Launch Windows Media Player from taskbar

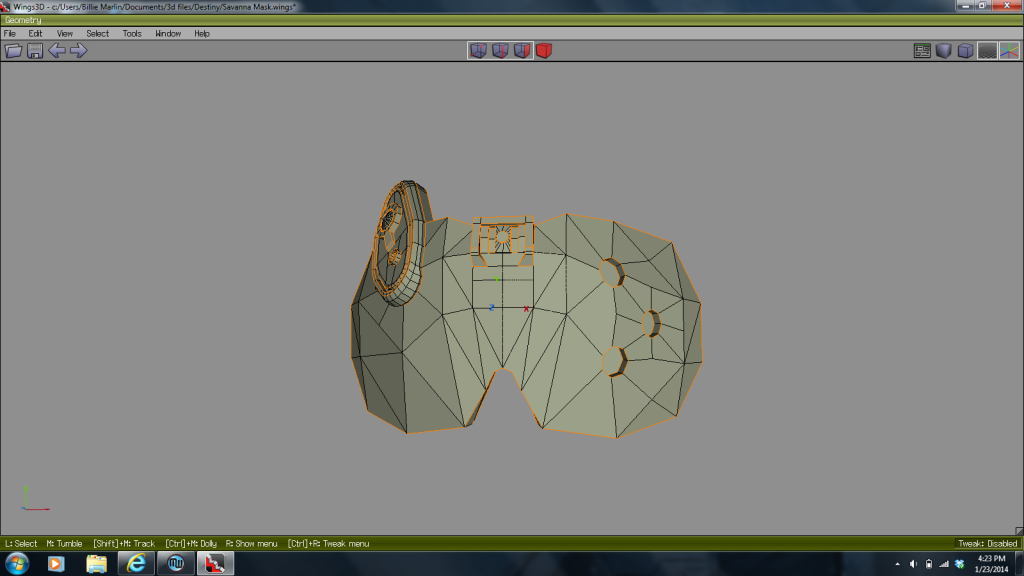coord(56,564)
